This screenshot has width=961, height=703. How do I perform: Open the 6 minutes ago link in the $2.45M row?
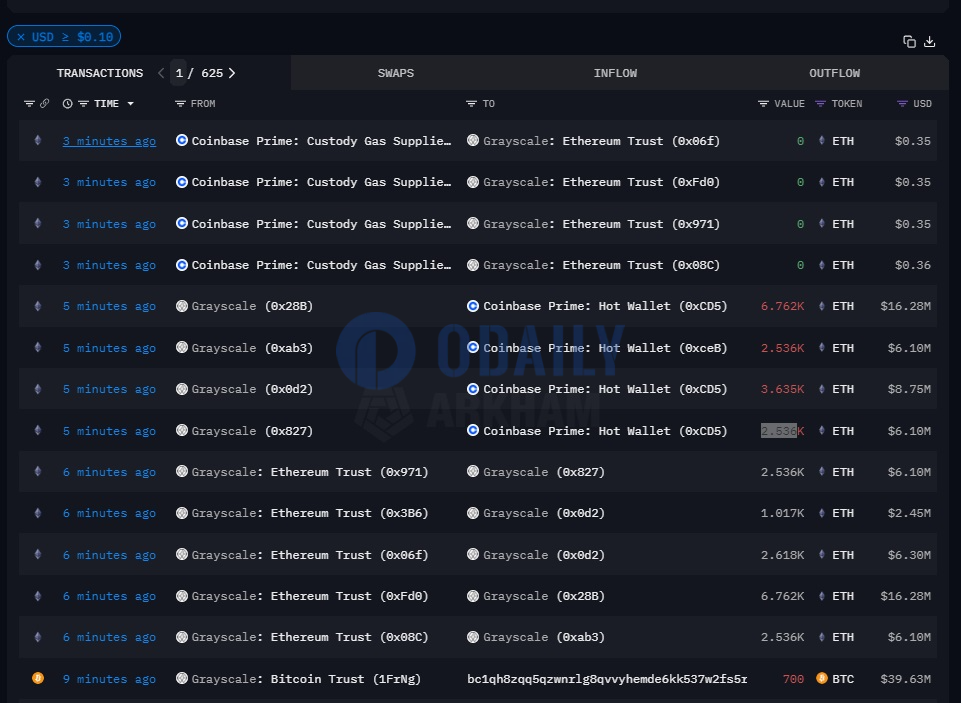109,513
